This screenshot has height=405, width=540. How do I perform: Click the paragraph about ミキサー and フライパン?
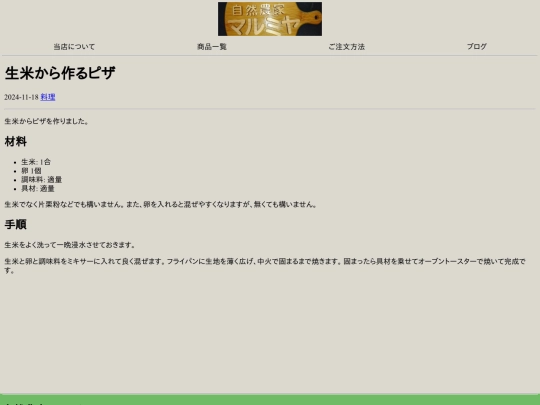(265, 266)
